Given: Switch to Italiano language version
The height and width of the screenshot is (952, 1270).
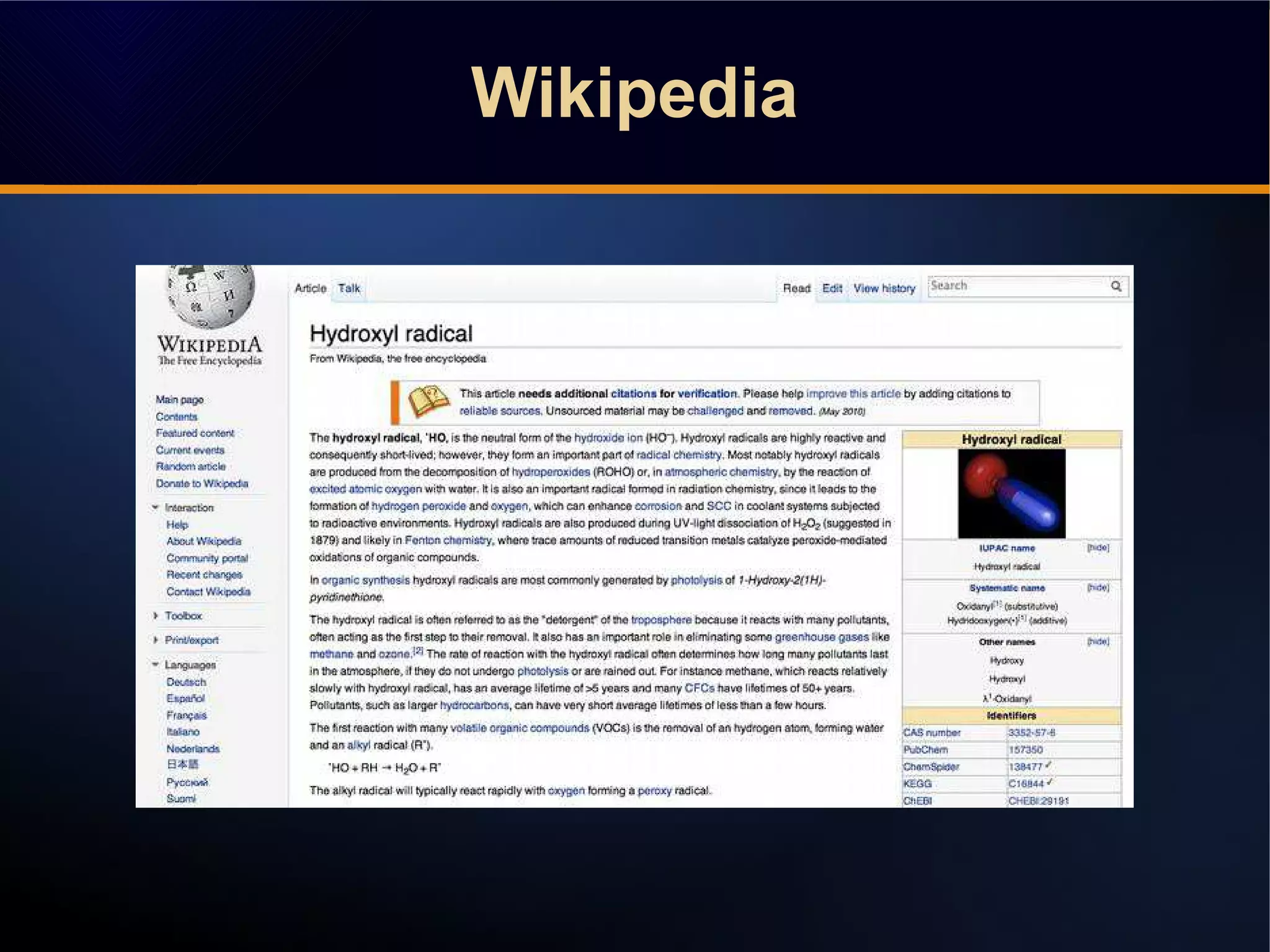Looking at the screenshot, I should pos(183,732).
